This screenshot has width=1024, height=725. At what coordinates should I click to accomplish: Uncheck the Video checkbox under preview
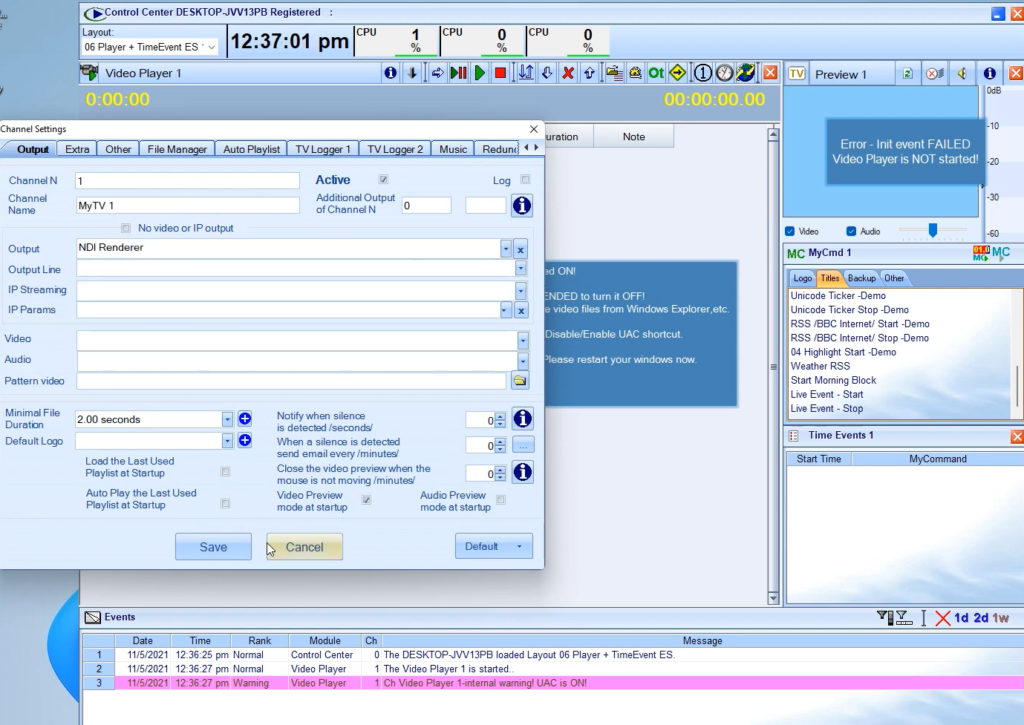(x=791, y=231)
